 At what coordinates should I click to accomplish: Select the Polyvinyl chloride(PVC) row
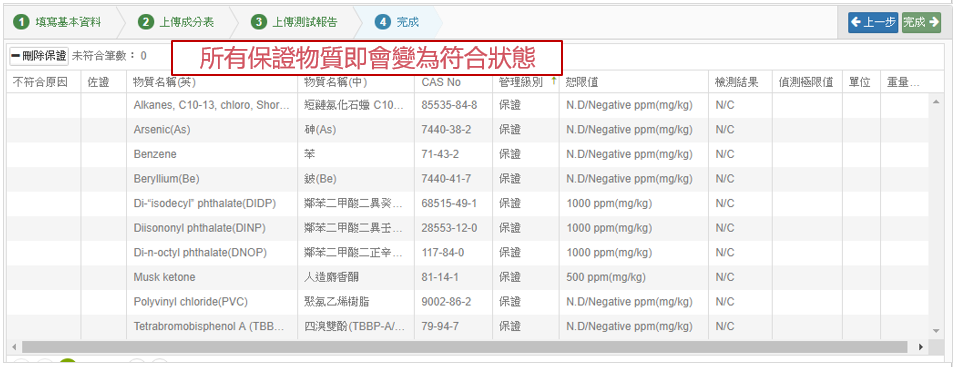point(467,302)
